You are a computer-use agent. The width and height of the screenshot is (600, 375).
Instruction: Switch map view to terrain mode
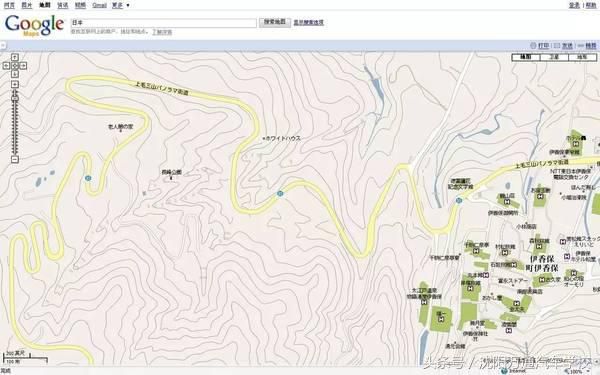point(582,57)
